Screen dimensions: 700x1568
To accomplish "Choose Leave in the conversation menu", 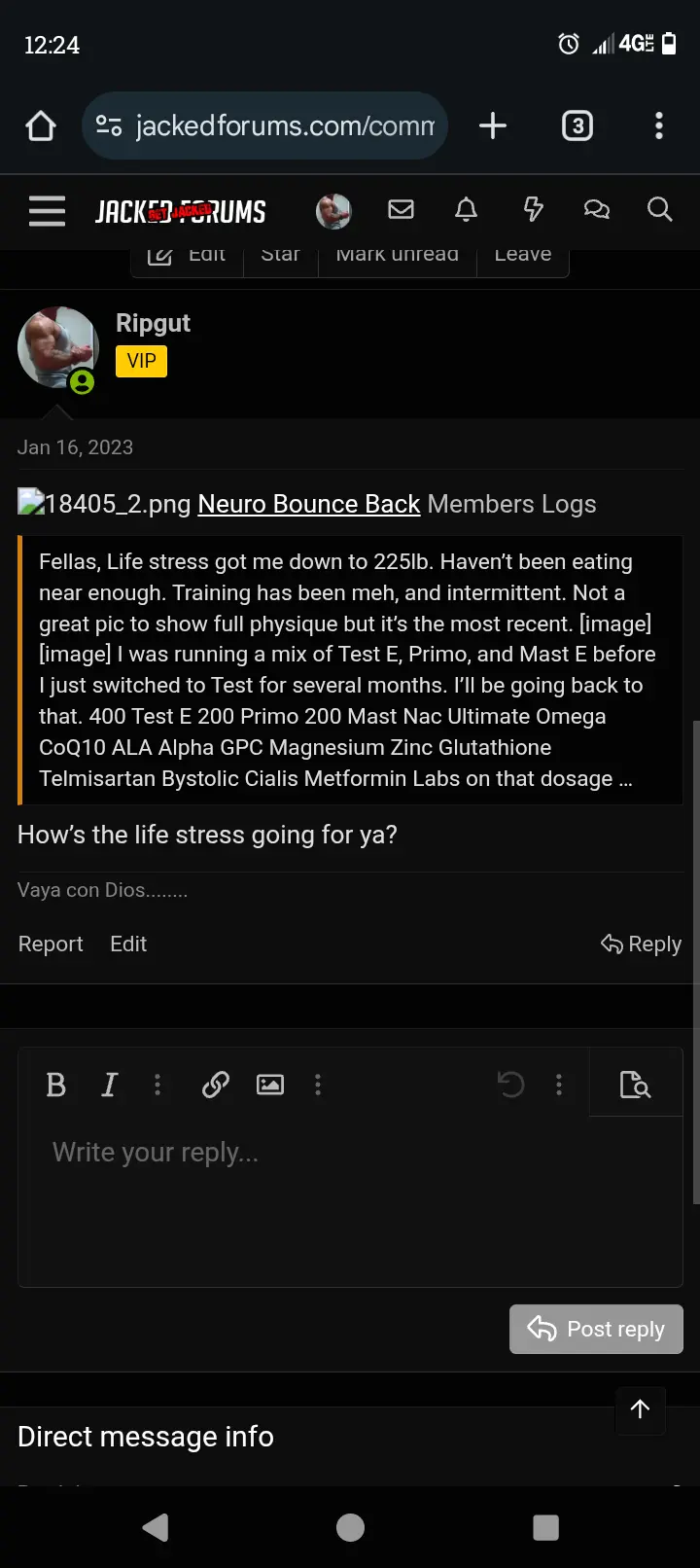I will click(522, 257).
